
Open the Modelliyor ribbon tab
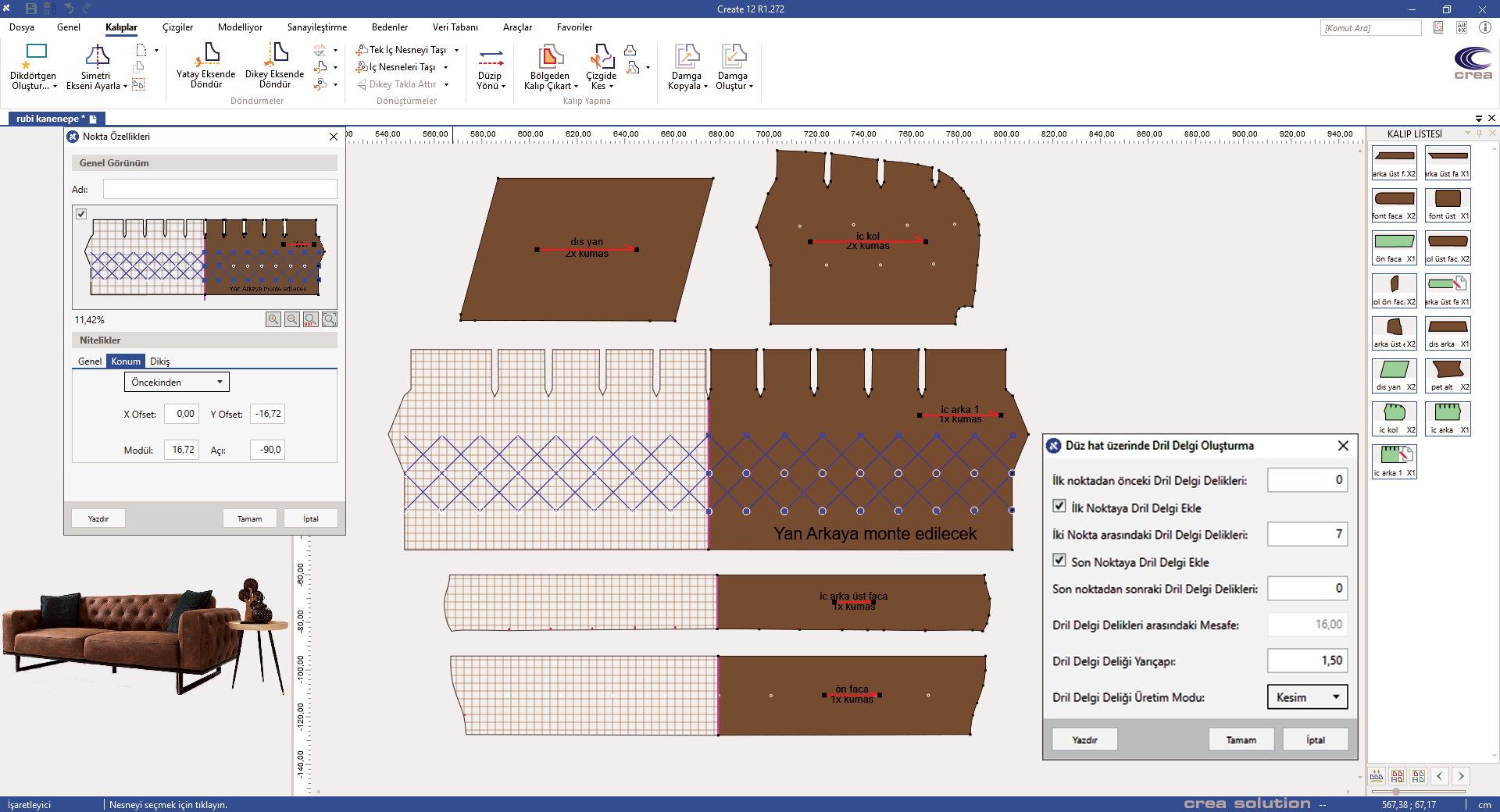click(x=240, y=27)
